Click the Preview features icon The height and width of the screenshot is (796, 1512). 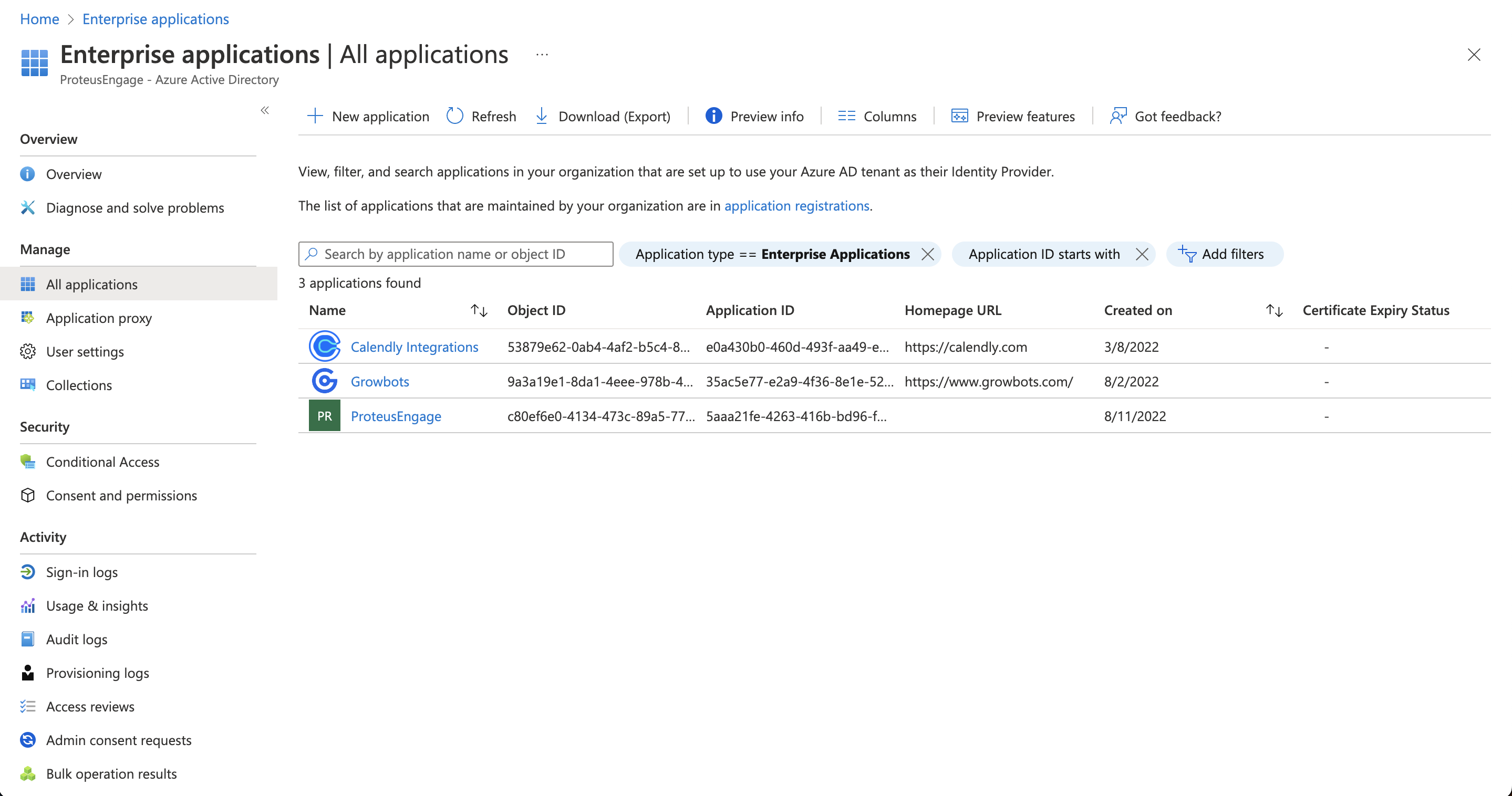[x=959, y=116]
